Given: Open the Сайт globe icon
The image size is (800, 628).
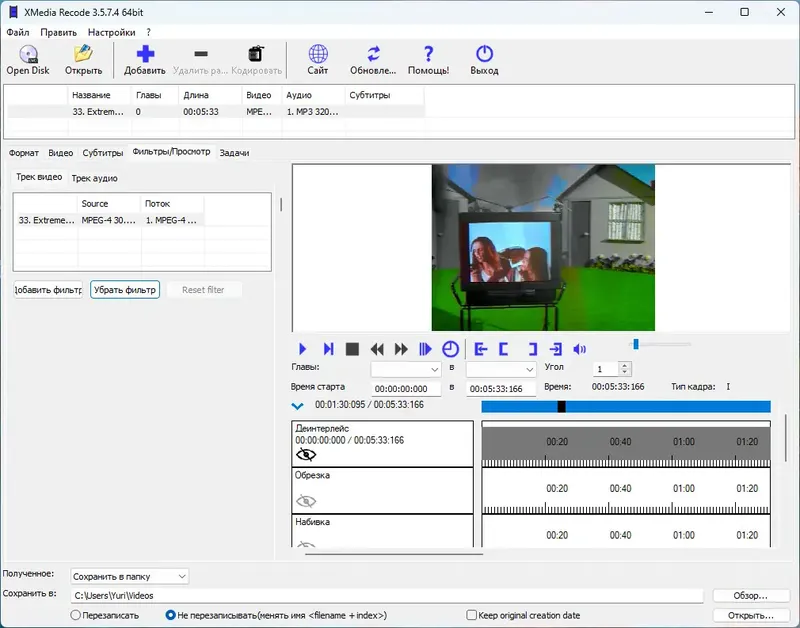Looking at the screenshot, I should coord(318,56).
